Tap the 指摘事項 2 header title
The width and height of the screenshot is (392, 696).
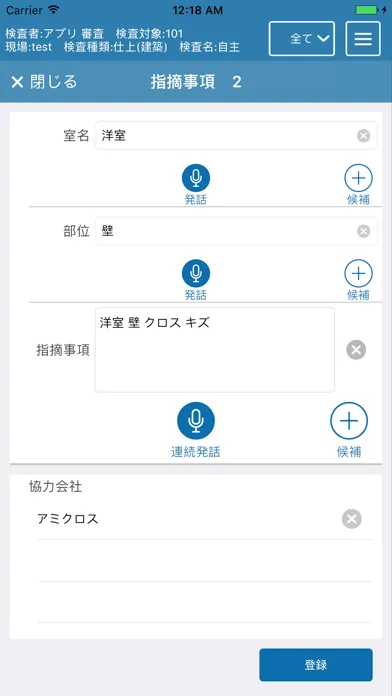[196, 82]
